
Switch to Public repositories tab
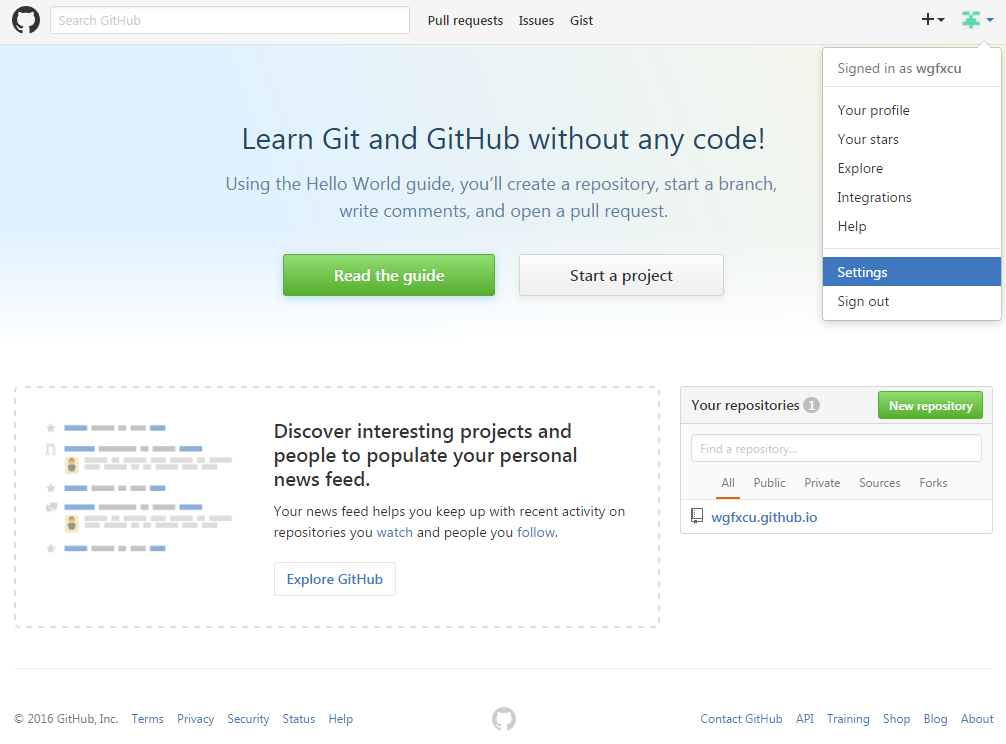tap(769, 483)
